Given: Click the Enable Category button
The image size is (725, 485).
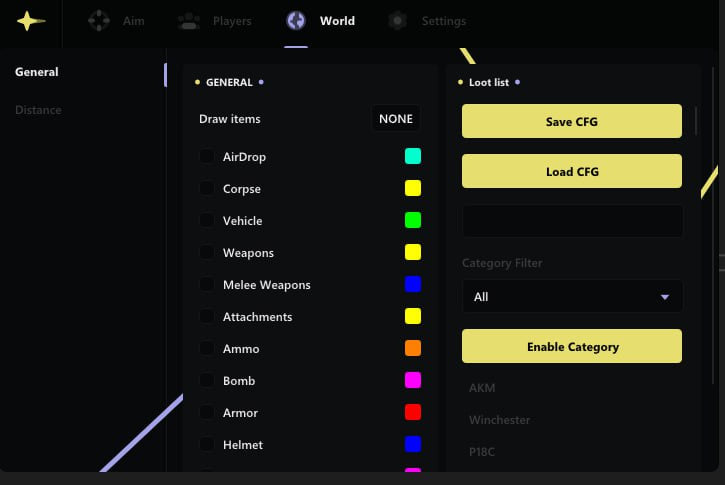Looking at the screenshot, I should point(572,347).
